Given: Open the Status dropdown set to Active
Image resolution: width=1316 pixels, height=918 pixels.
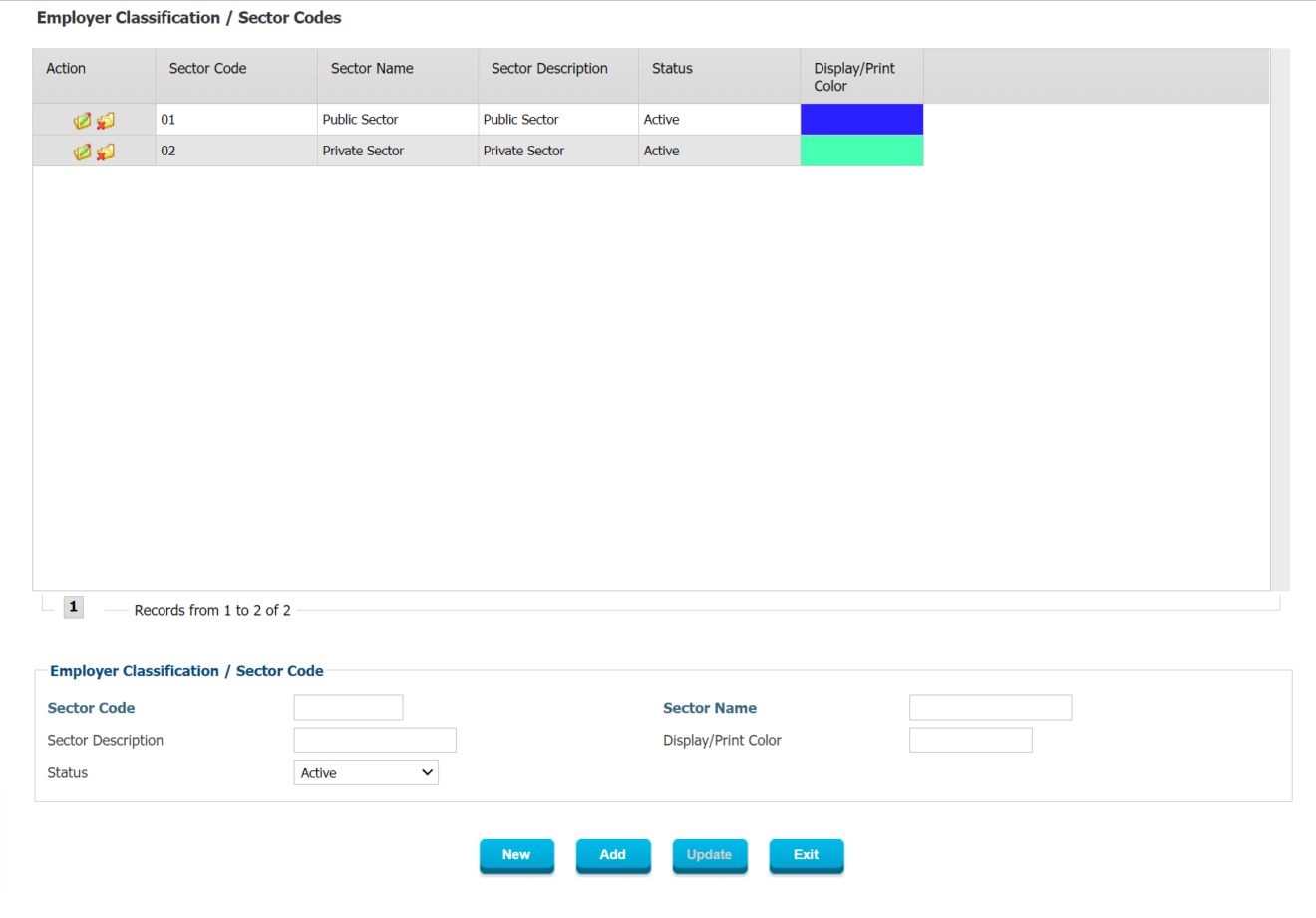Looking at the screenshot, I should pyautogui.click(x=366, y=772).
